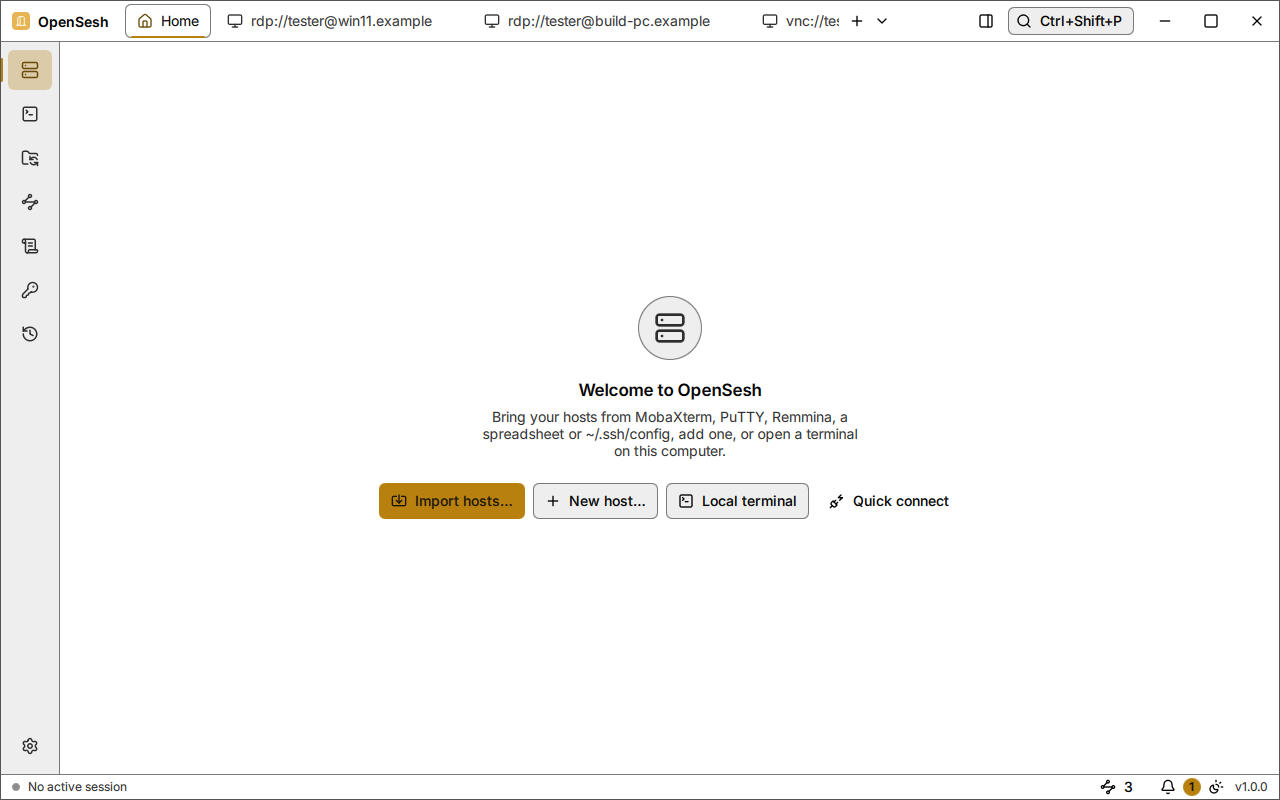Screen dimensions: 1280x800
Task: Maximize the OpenSesh window
Action: (x=1211, y=21)
